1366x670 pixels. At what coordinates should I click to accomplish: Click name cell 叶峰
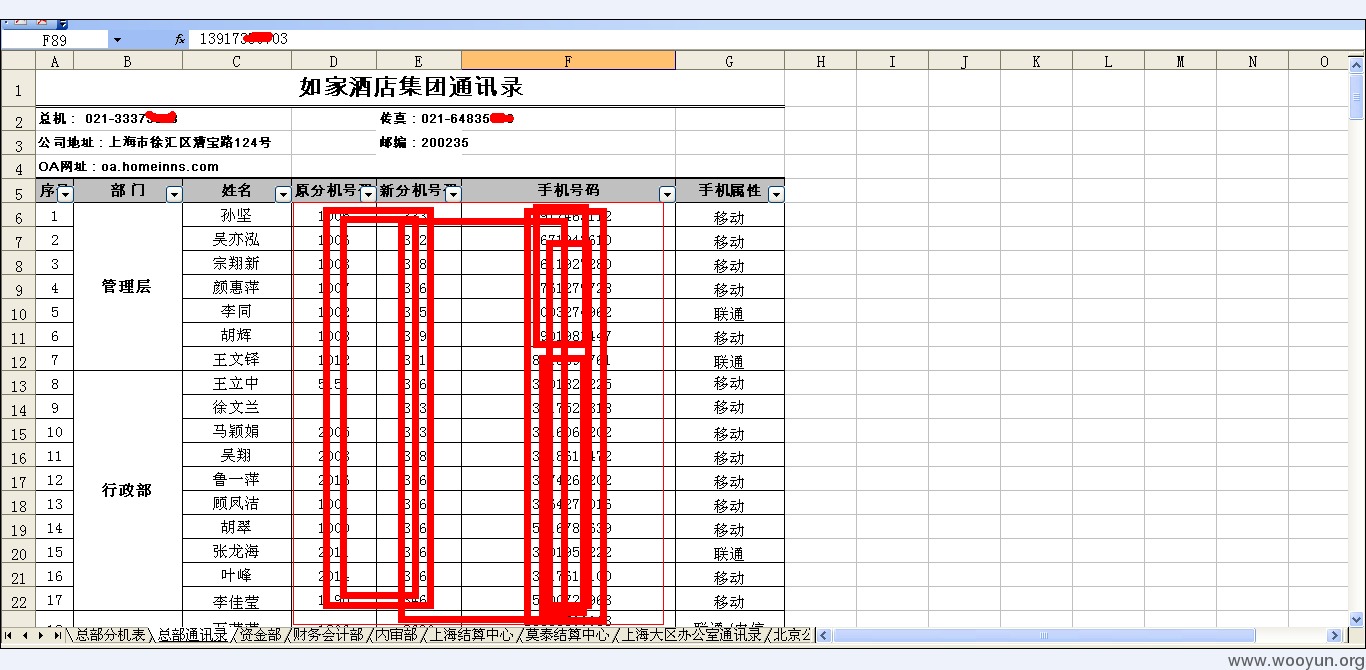[x=237, y=576]
